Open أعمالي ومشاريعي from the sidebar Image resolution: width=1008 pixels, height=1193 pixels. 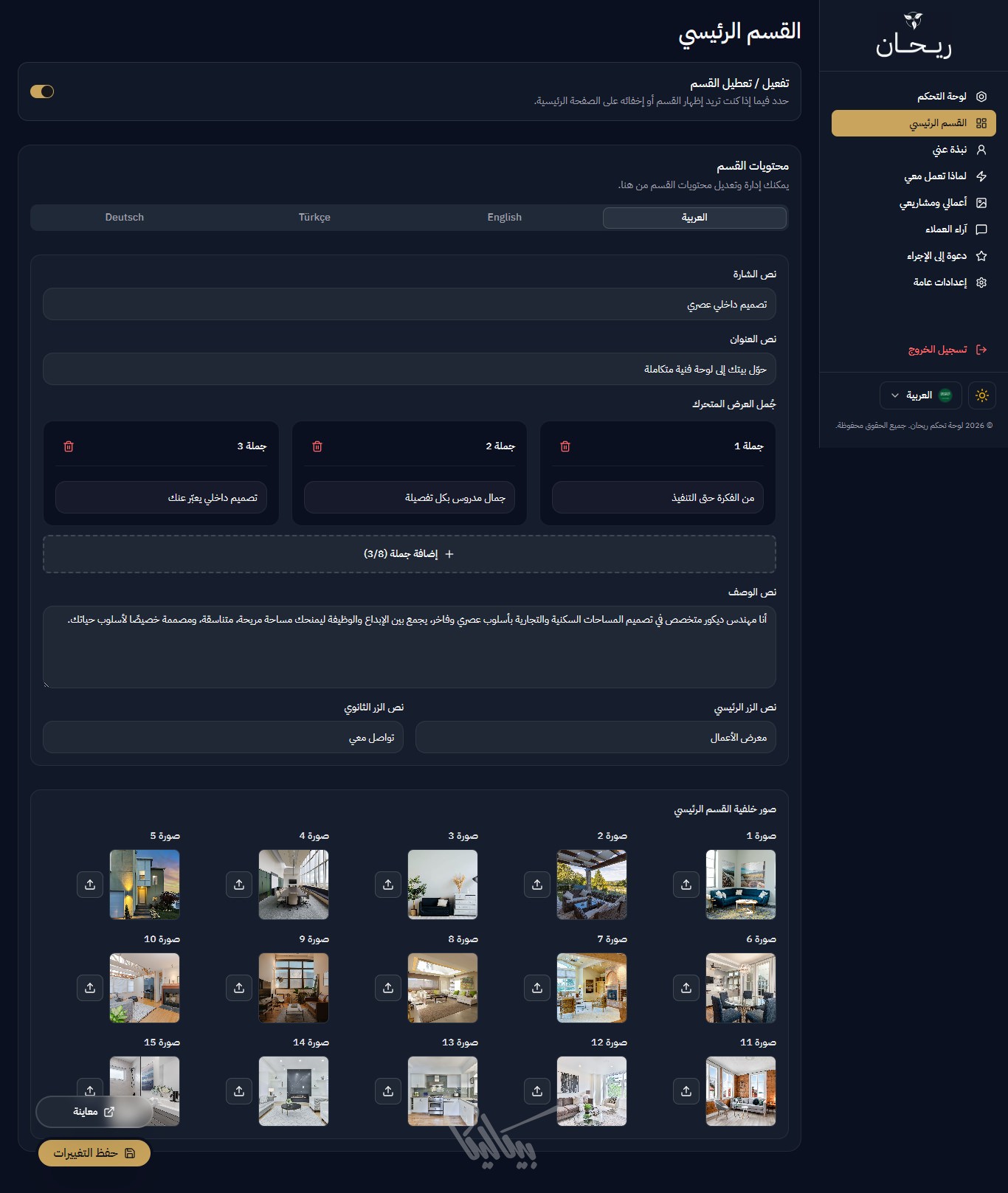tap(933, 203)
